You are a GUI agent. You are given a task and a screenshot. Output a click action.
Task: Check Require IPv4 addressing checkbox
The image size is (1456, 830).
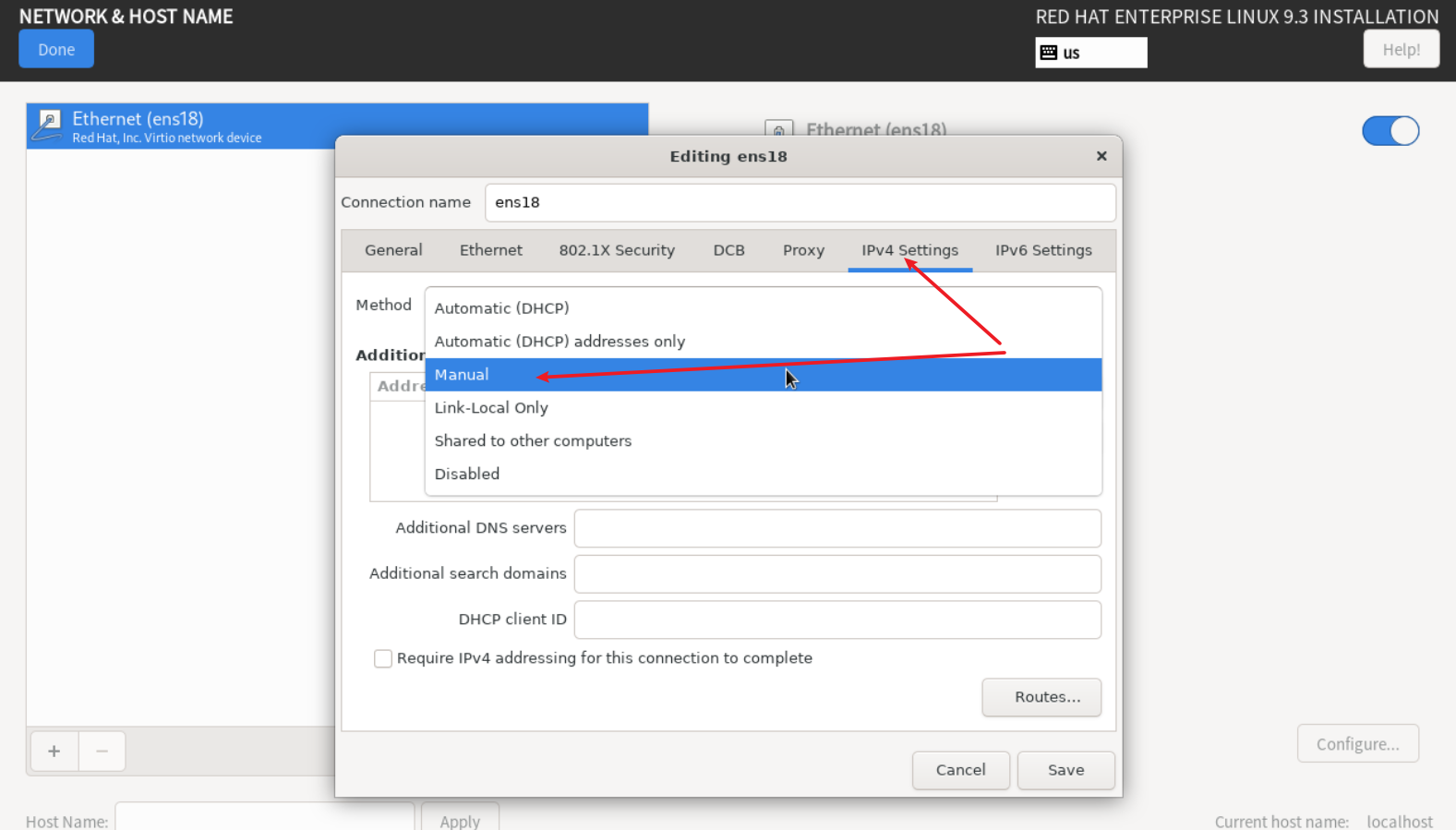(382, 658)
